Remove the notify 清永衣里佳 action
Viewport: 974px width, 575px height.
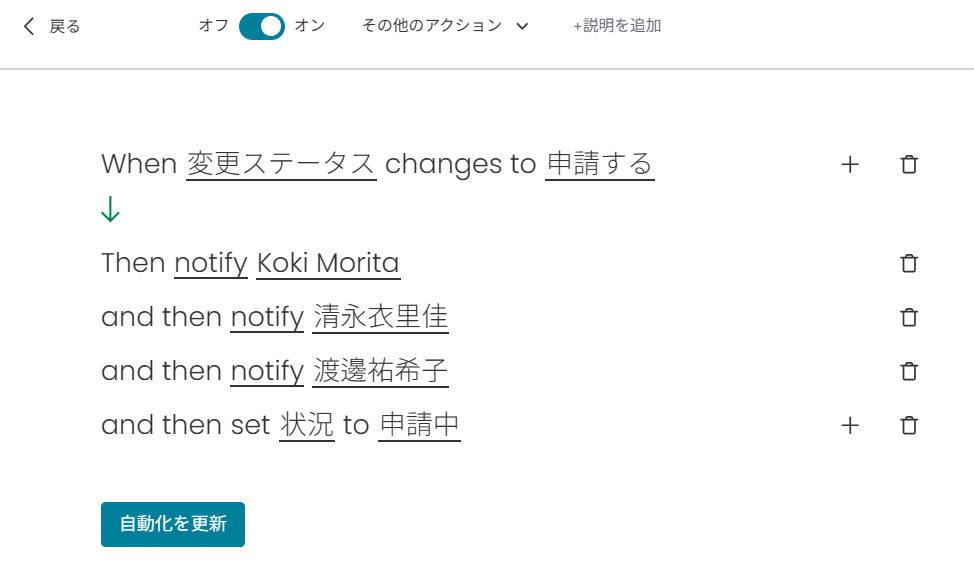[909, 318]
